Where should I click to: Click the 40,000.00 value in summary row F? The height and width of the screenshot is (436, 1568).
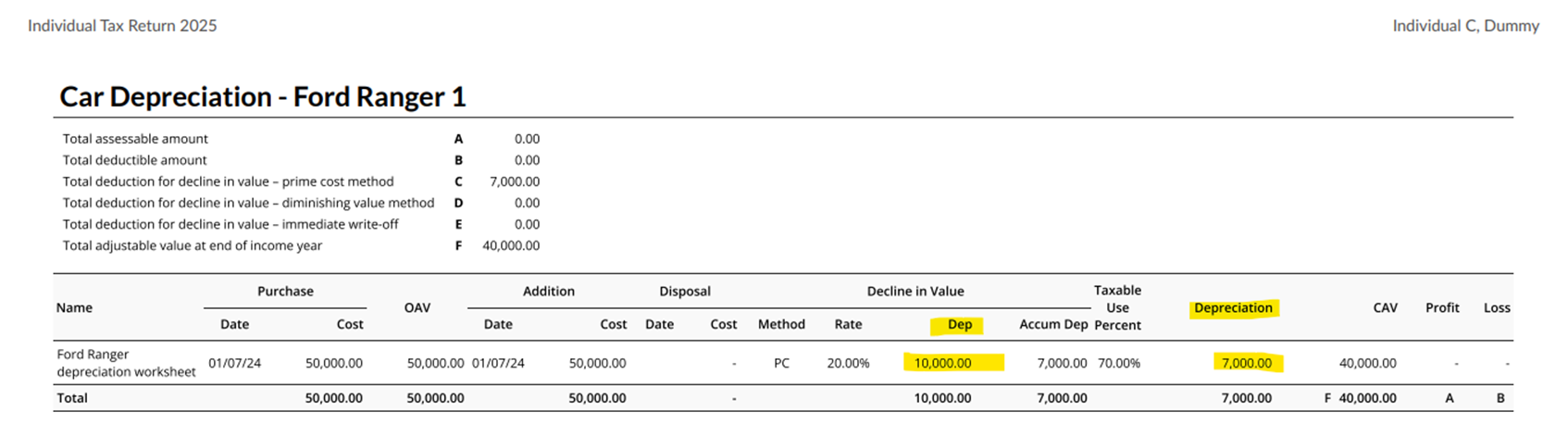click(511, 245)
